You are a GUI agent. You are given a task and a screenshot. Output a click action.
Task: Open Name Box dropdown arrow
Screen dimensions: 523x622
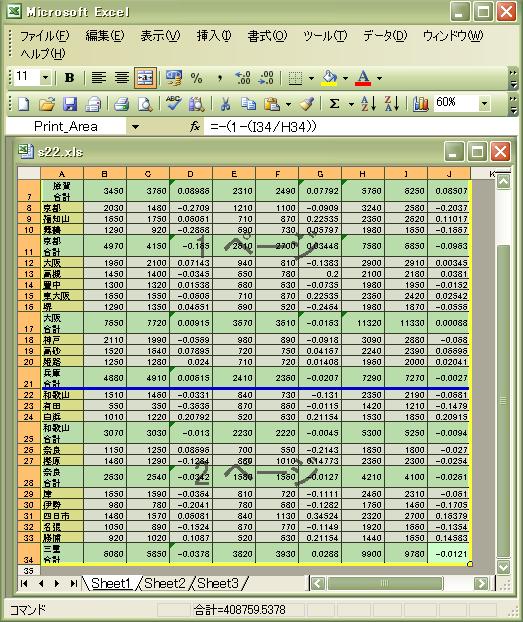(x=135, y=127)
